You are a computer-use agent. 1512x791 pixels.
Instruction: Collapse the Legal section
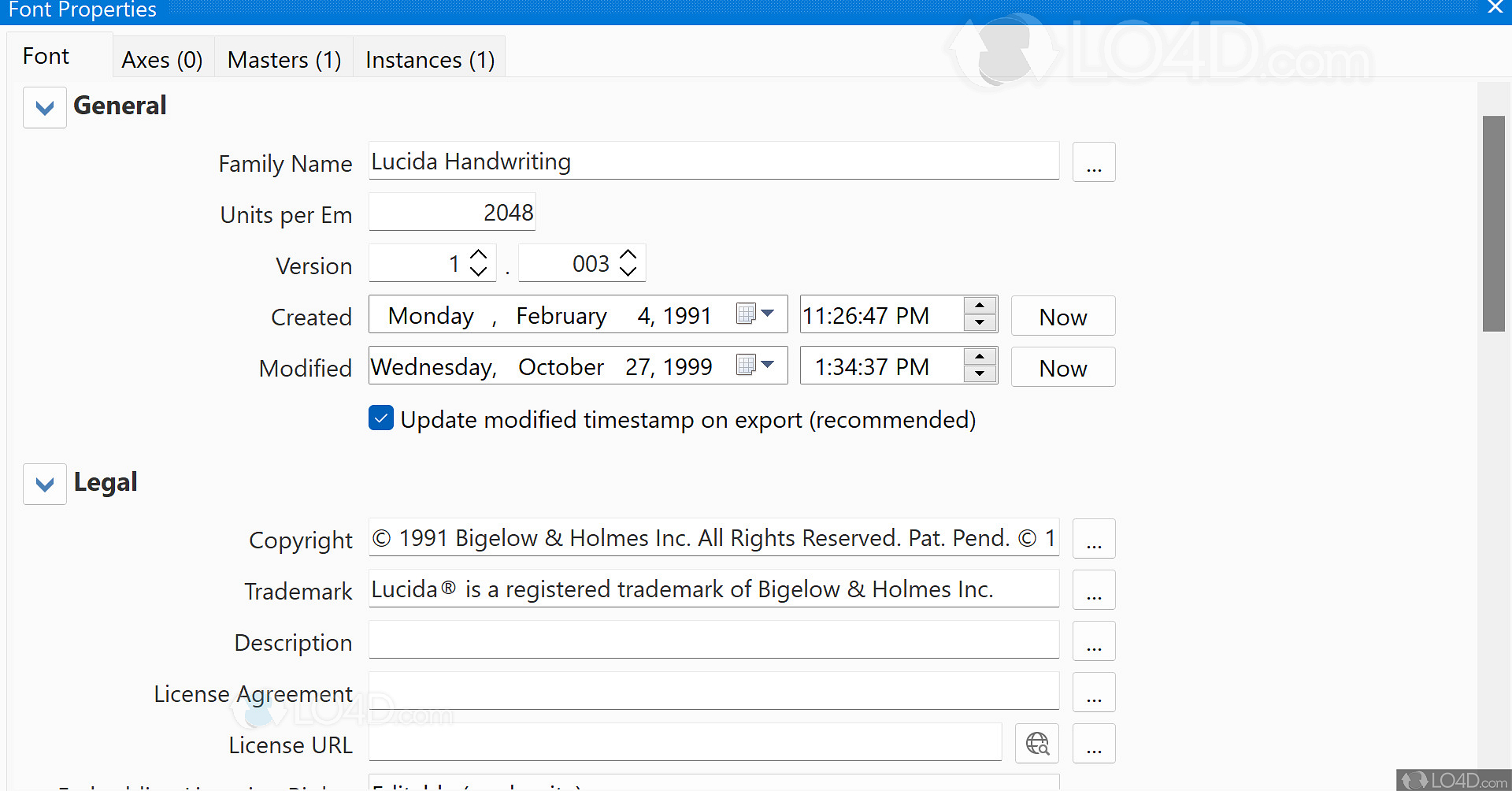tap(45, 485)
